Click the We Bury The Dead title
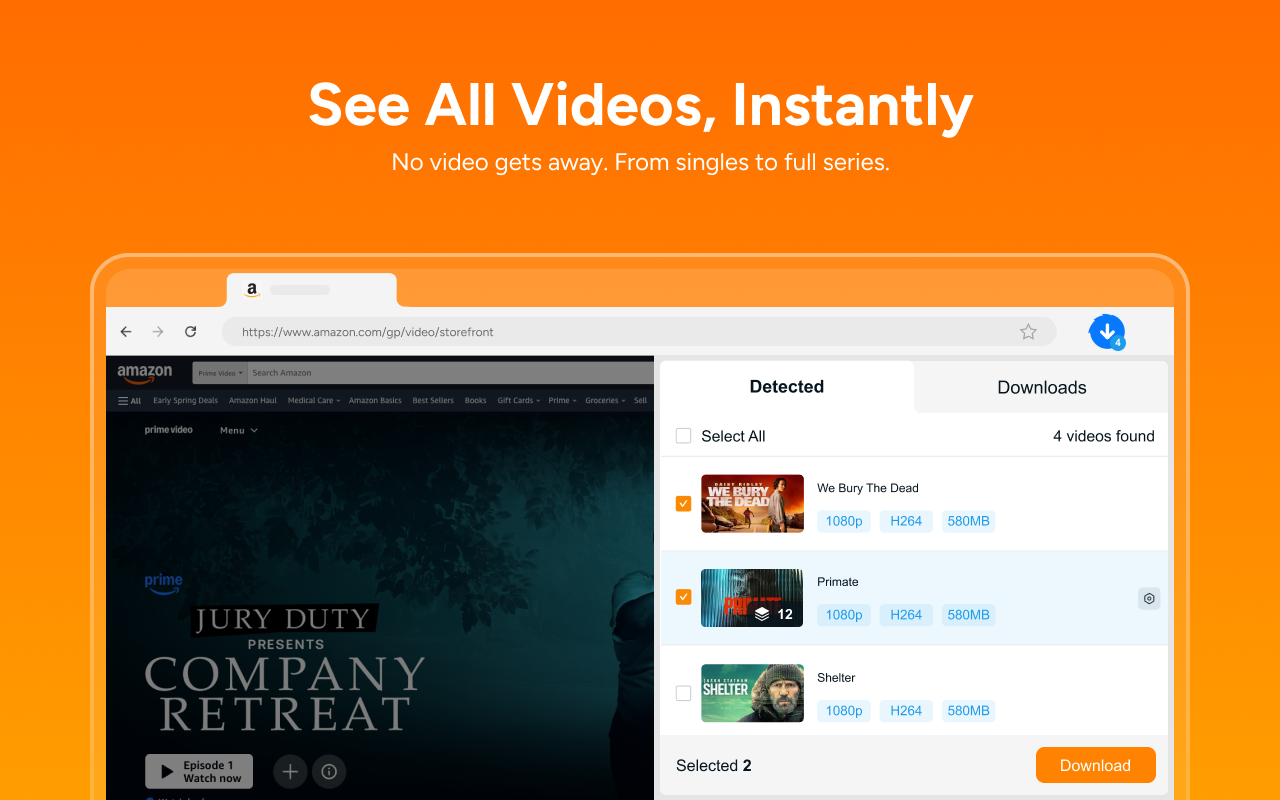Image resolution: width=1280 pixels, height=800 pixels. 868,488
